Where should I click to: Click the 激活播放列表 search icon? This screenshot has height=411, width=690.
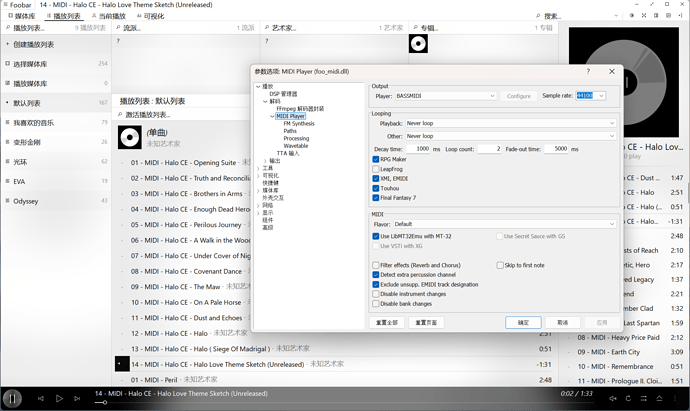(120, 115)
